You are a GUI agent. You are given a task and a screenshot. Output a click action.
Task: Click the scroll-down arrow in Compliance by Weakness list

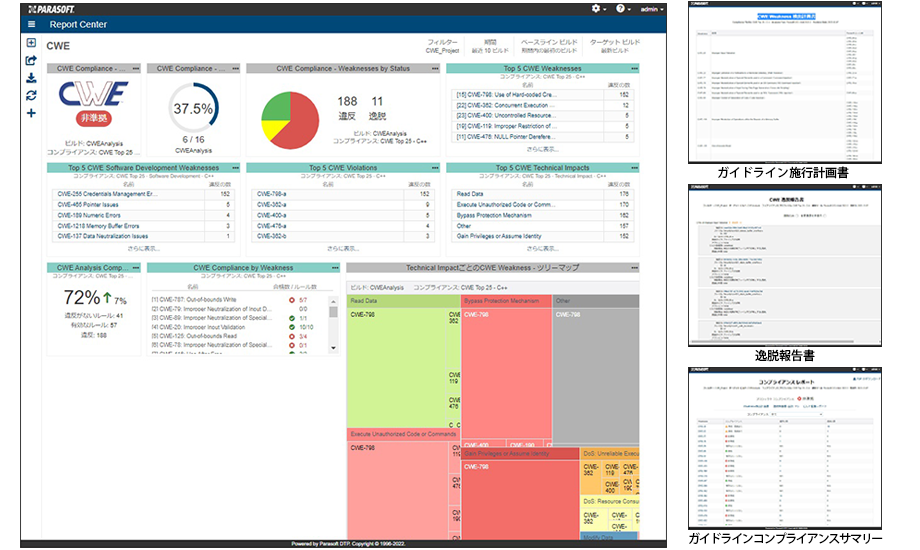pyautogui.click(x=333, y=347)
